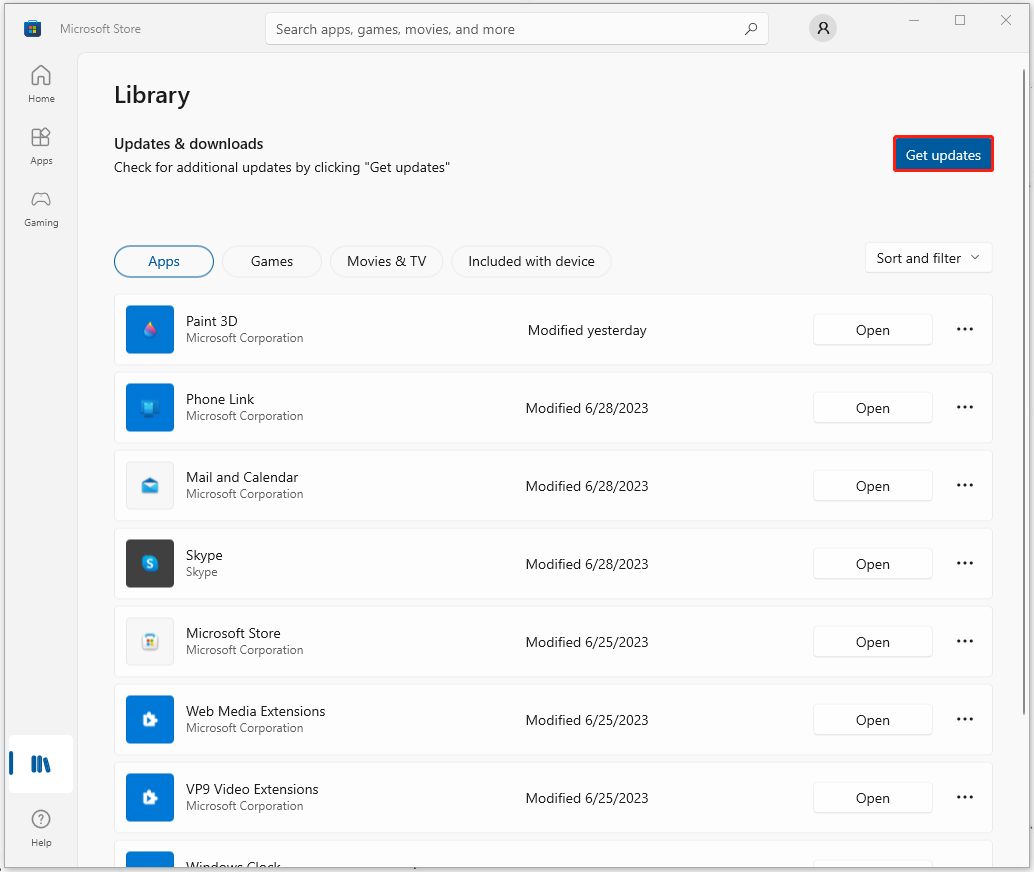
Task: Click the search magnifier icon
Action: [750, 29]
